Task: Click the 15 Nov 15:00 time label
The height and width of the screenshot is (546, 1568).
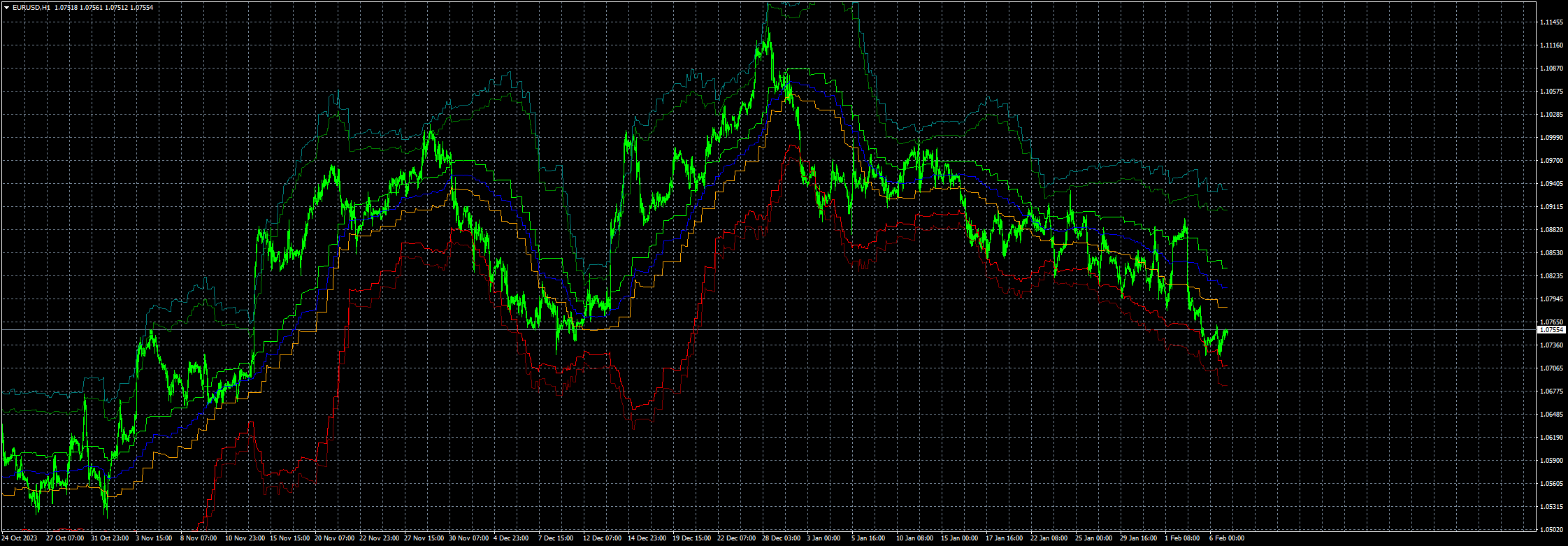Action: (x=289, y=539)
